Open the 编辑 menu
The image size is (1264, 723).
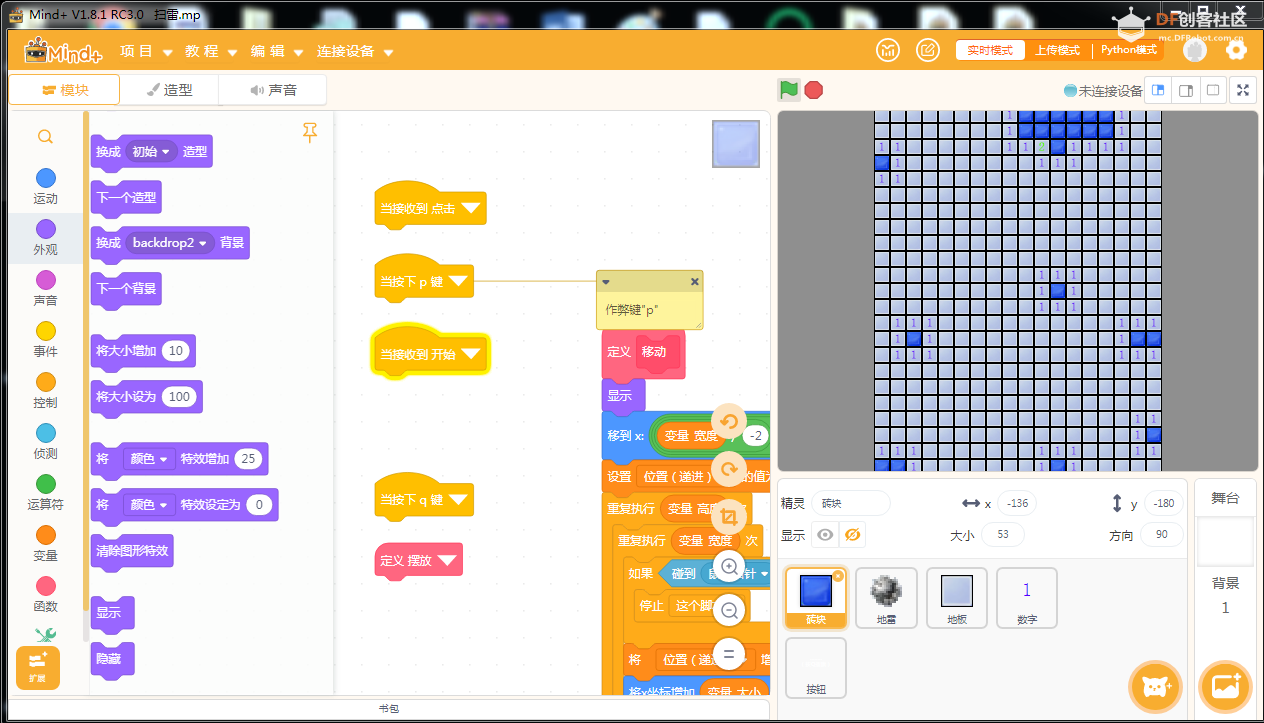[x=276, y=51]
